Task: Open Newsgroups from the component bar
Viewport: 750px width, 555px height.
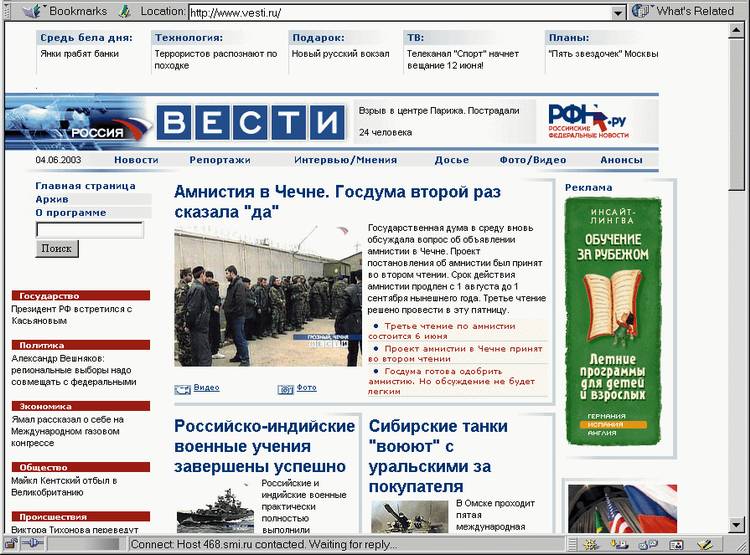Action: 649,544
